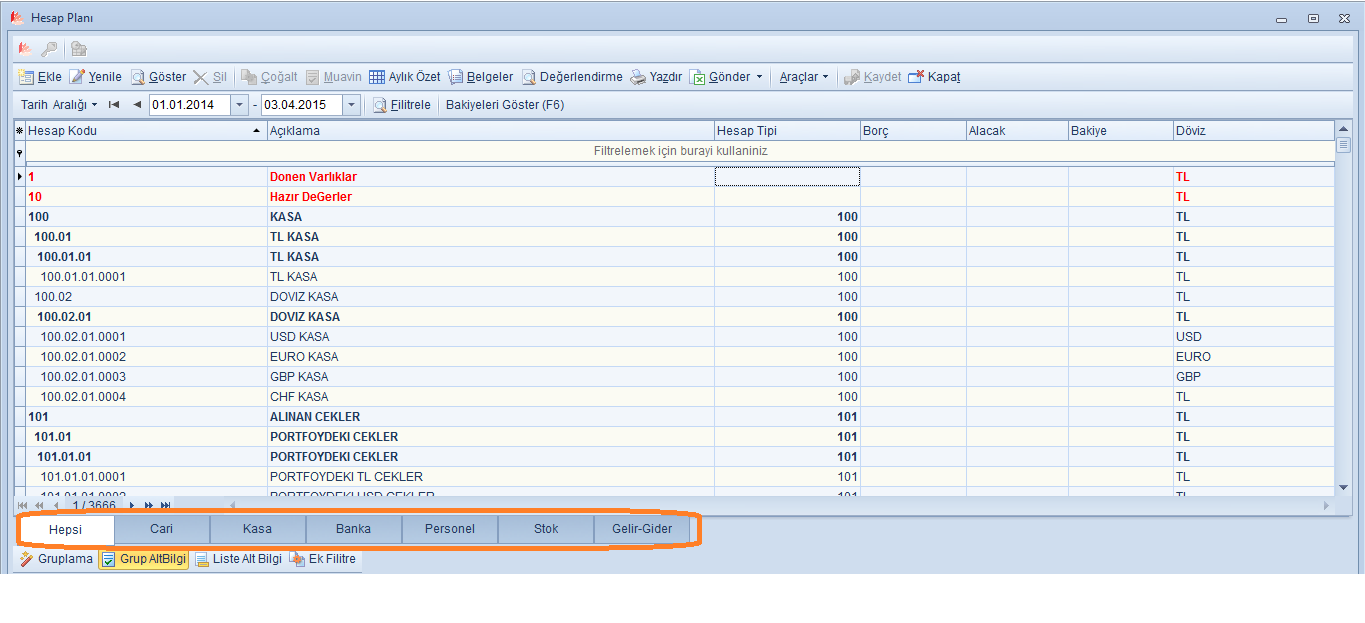Screen dimensions: 1365x623
Task: Click the key icon in top toolbar
Action: (x=49, y=48)
